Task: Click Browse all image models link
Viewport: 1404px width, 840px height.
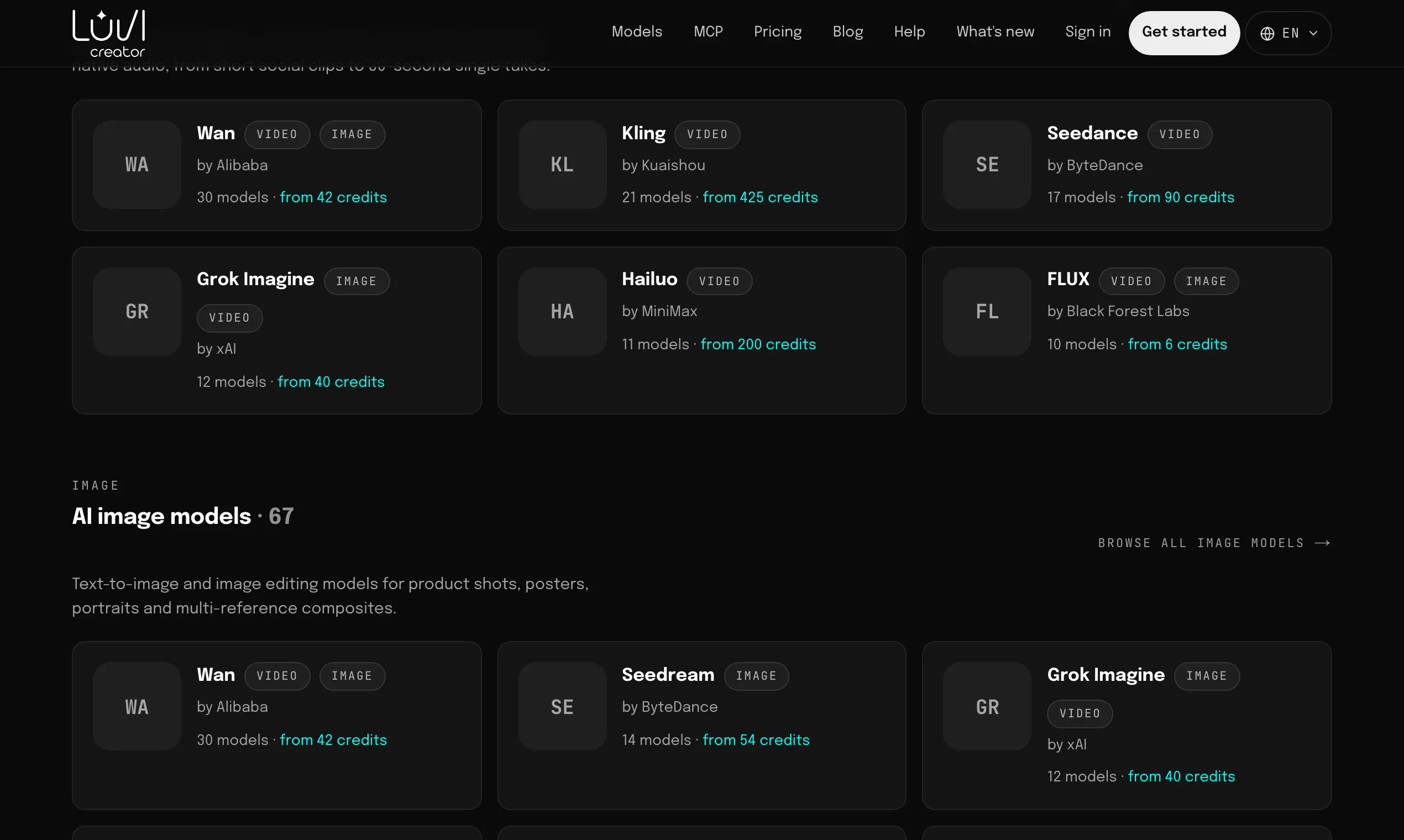Action: (x=1214, y=543)
